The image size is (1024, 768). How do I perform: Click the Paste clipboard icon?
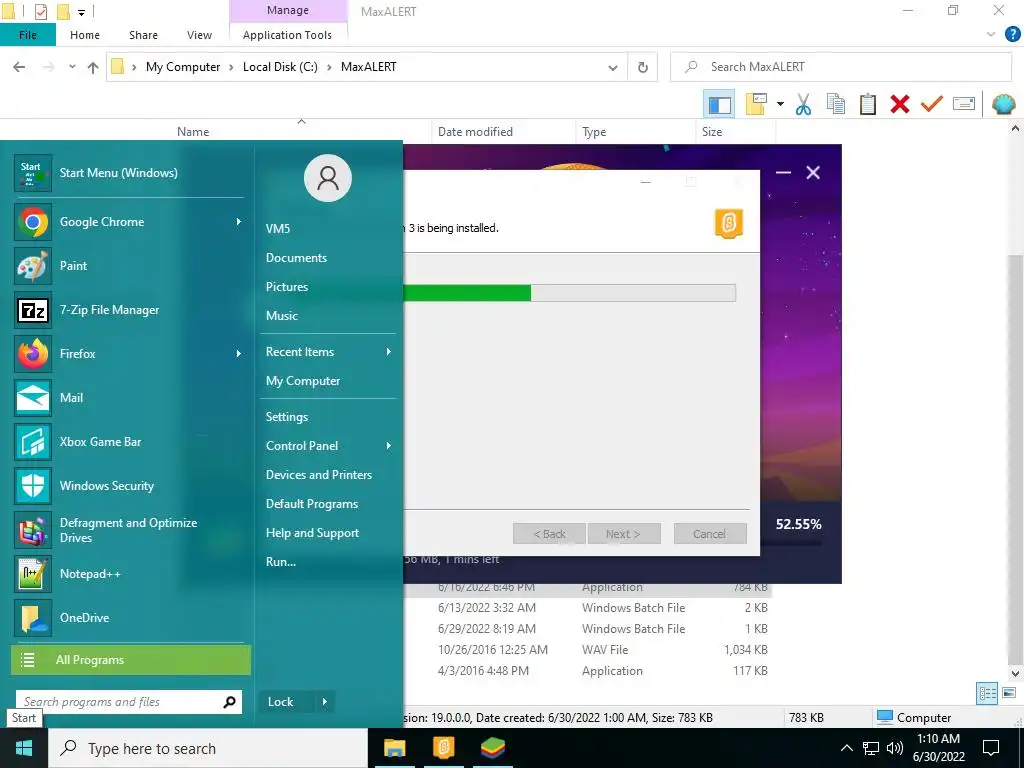click(x=867, y=104)
